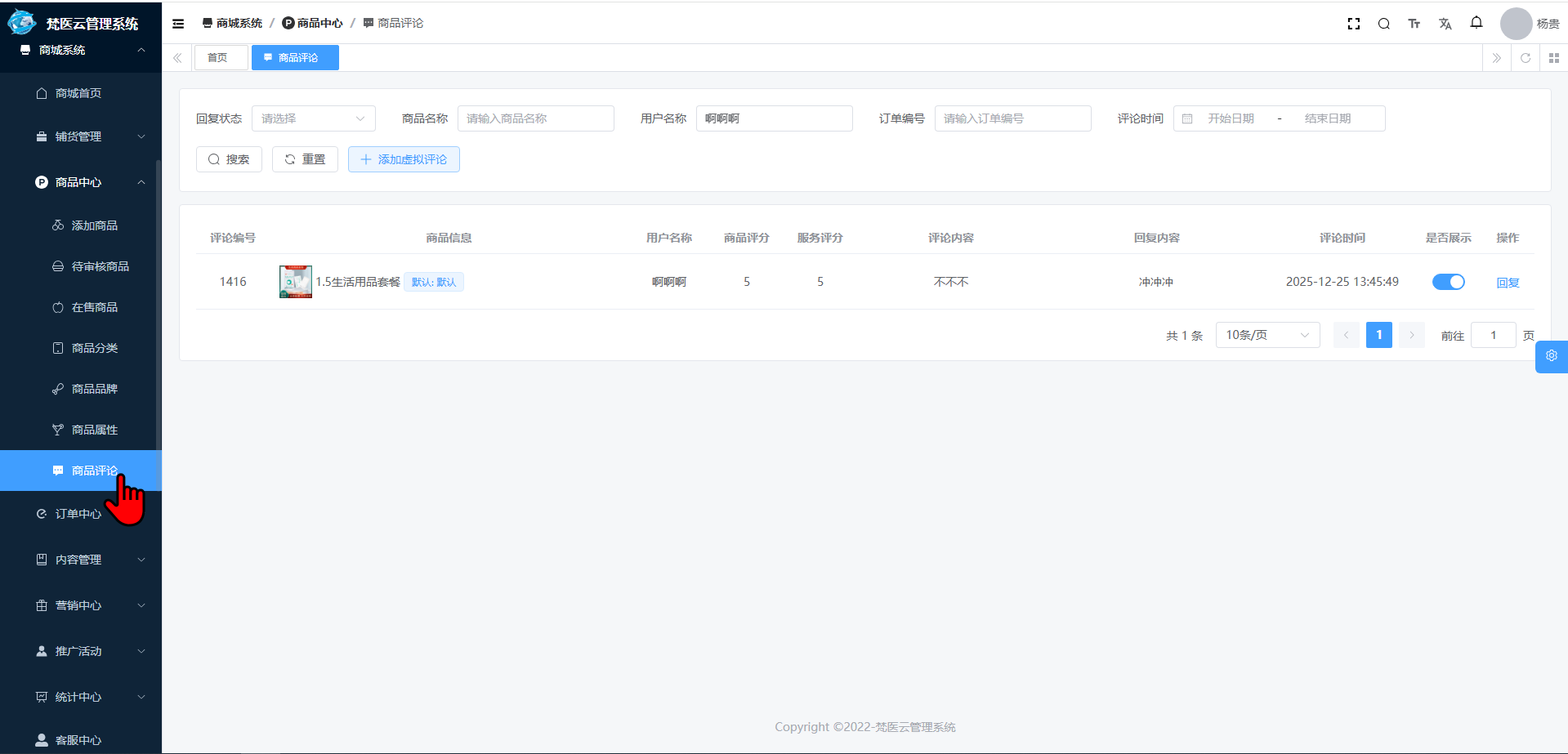The image size is (1568, 754).
Task: Click the font size icon
Action: [x=1414, y=24]
